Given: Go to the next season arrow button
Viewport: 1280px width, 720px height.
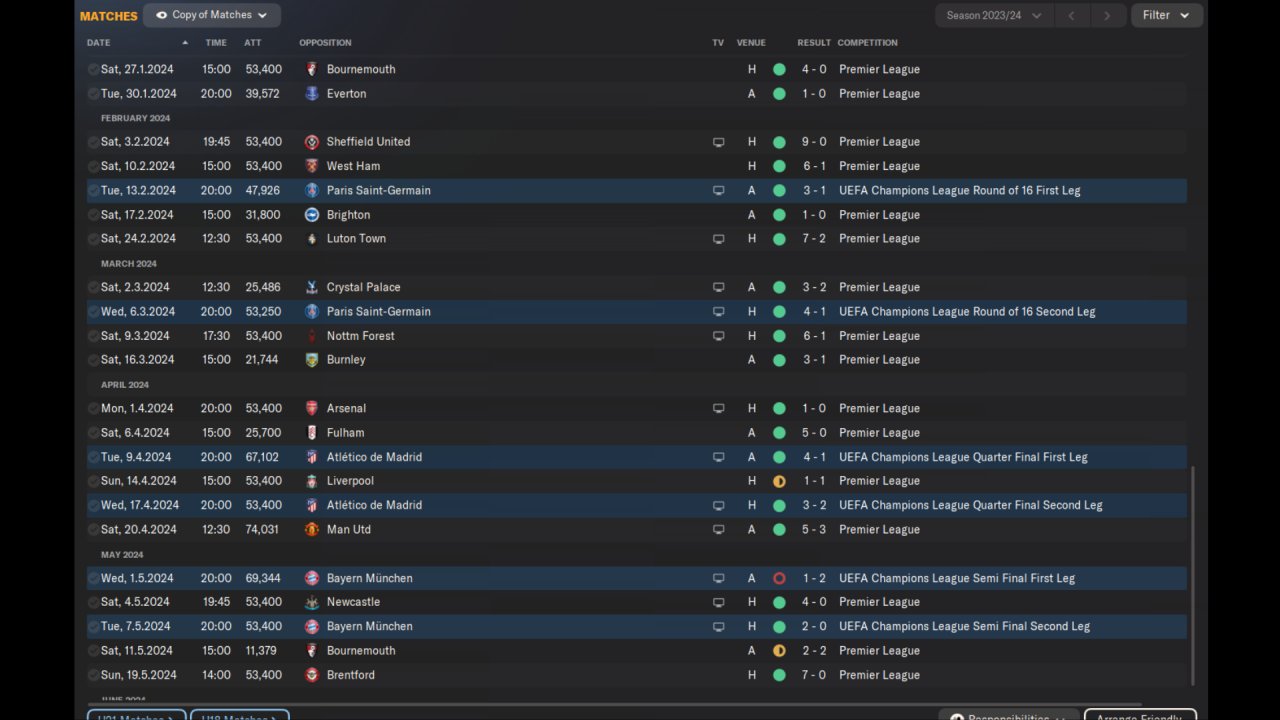Looking at the screenshot, I should click(1106, 15).
